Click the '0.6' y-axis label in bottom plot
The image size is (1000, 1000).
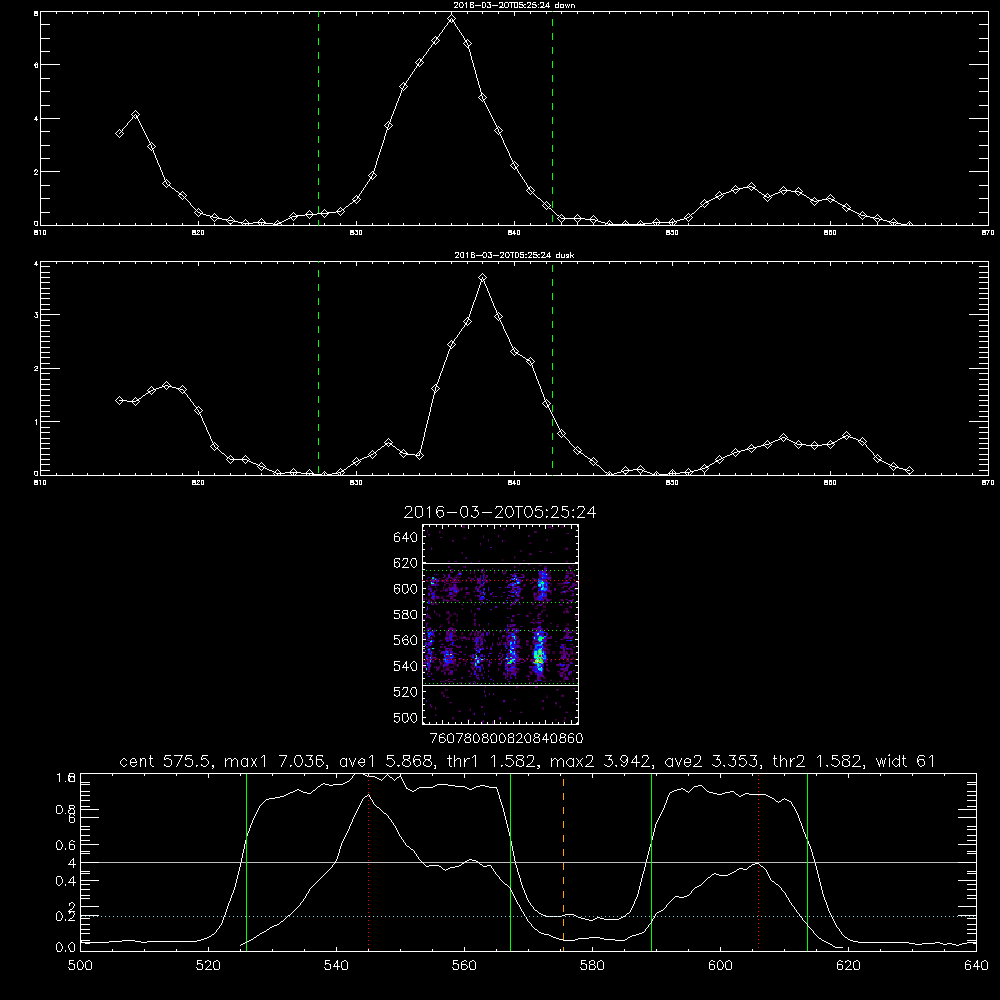66,845
